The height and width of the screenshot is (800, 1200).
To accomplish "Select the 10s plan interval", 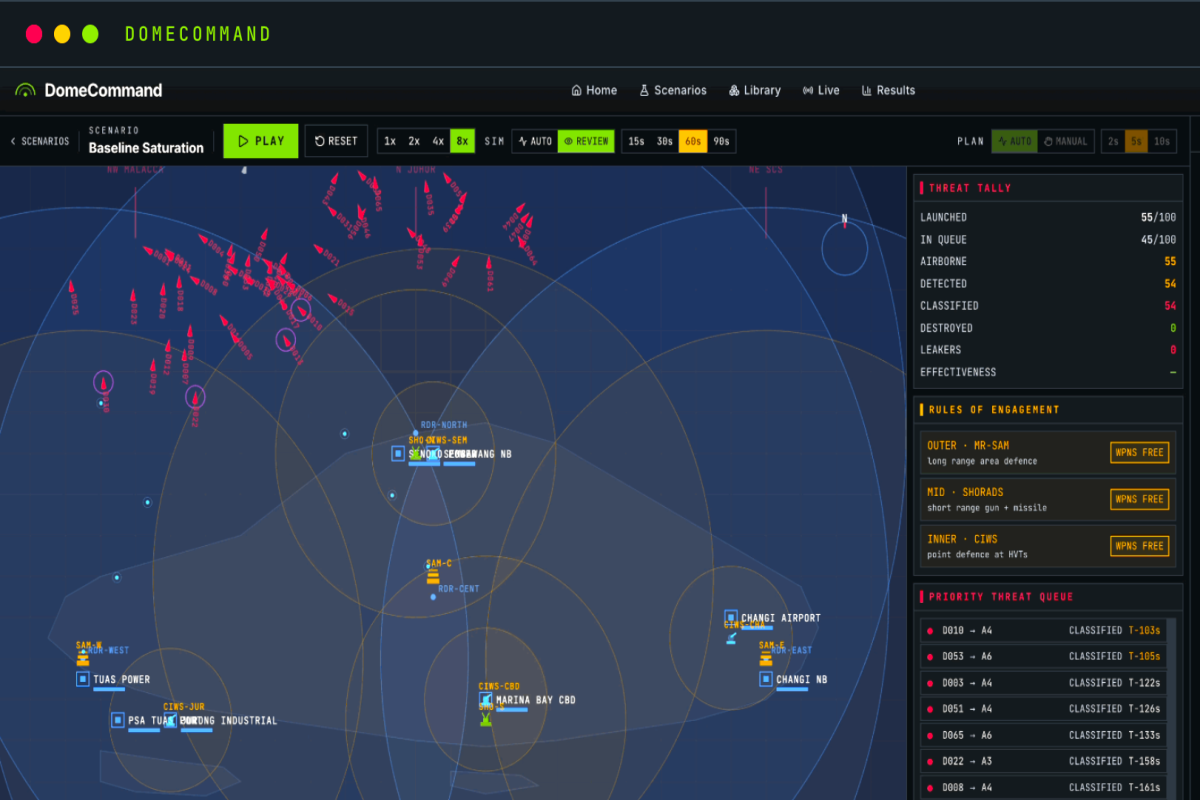I will click(1162, 141).
